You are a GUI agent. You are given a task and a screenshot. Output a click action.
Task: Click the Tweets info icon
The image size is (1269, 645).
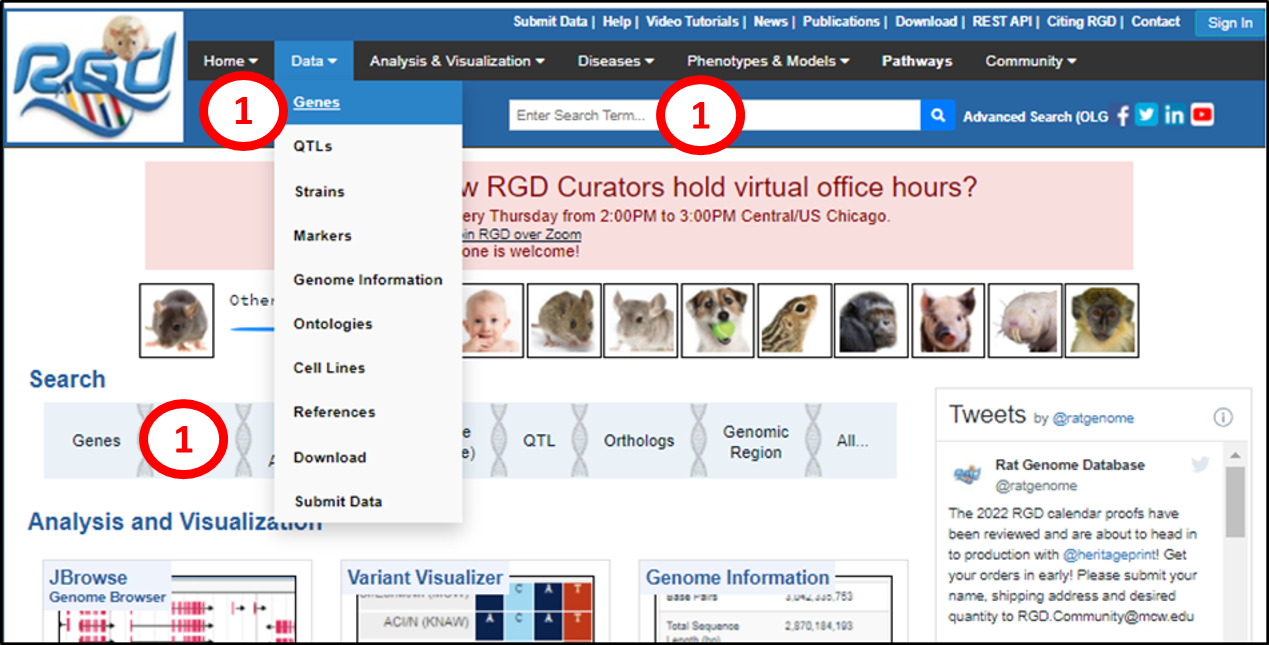(1222, 417)
